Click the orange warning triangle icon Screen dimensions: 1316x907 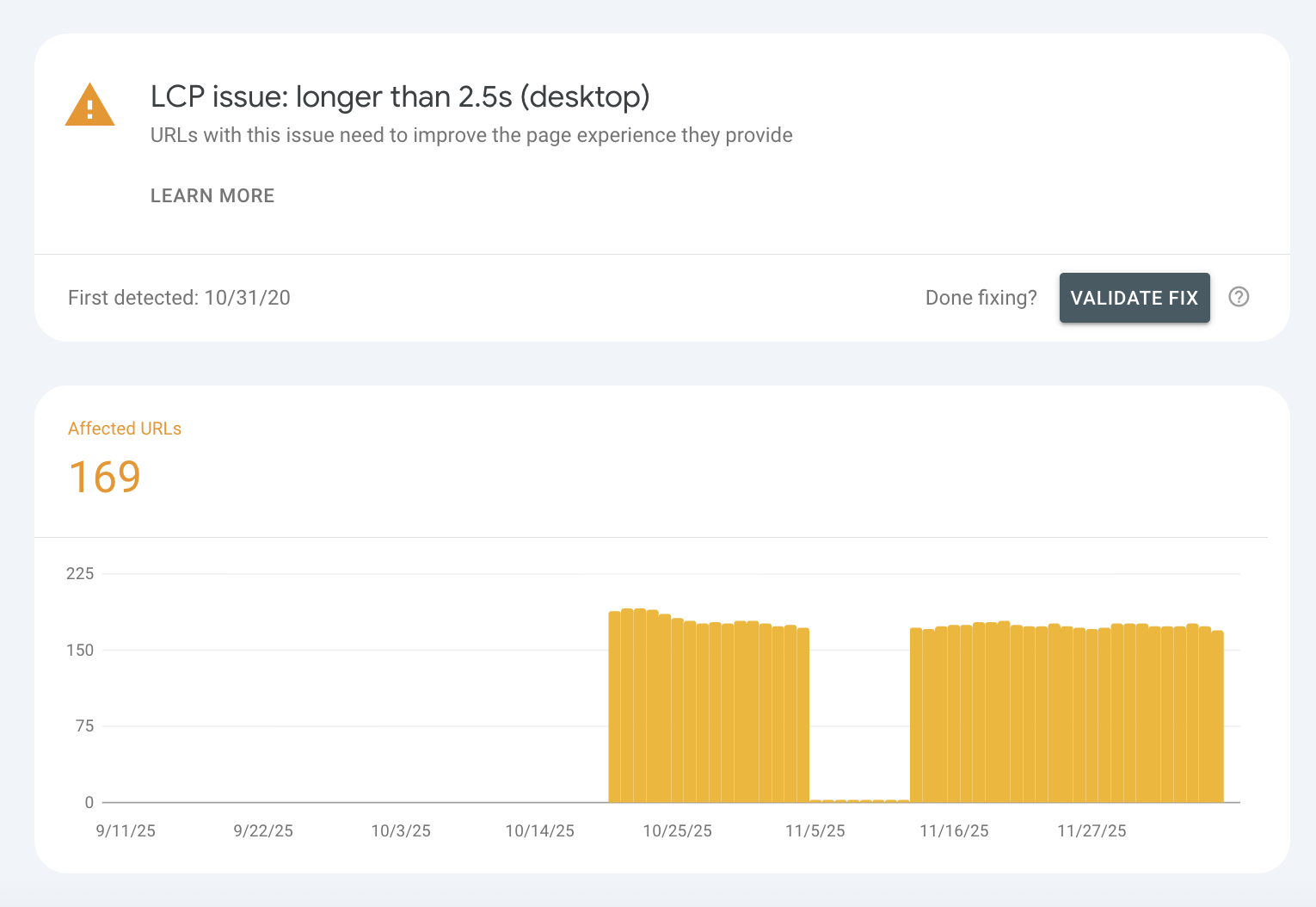tap(89, 107)
